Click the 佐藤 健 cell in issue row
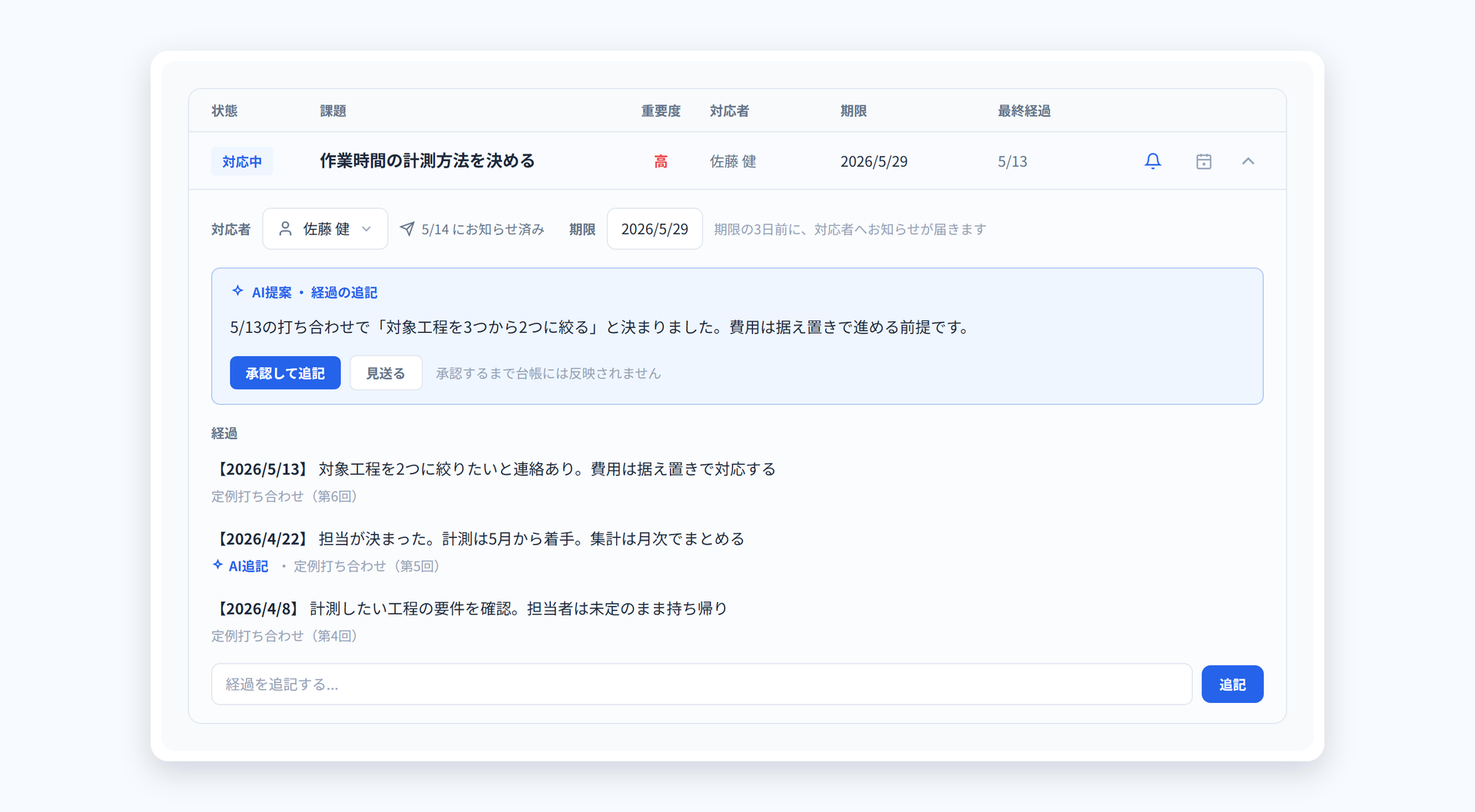 click(733, 161)
